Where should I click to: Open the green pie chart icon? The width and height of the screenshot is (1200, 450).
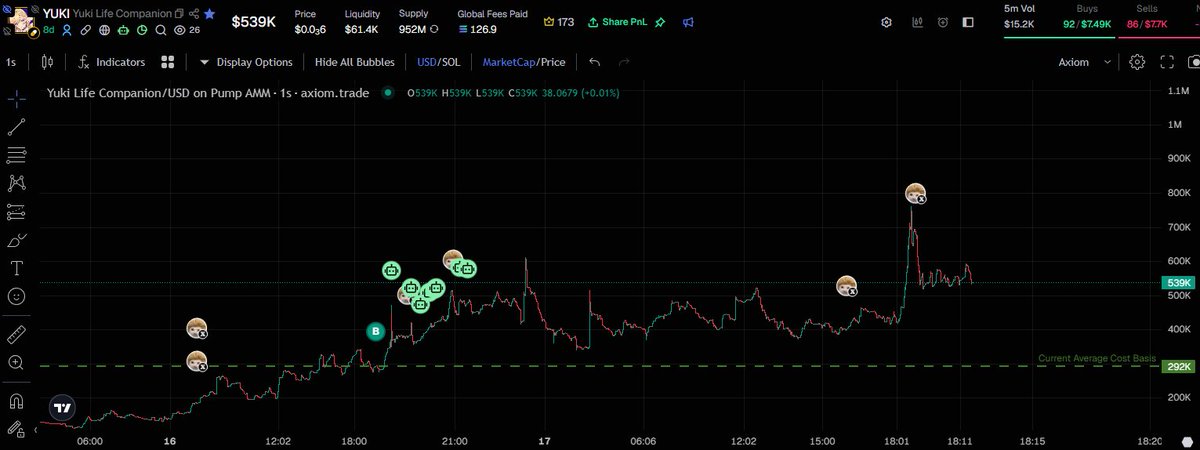[x=142, y=30]
